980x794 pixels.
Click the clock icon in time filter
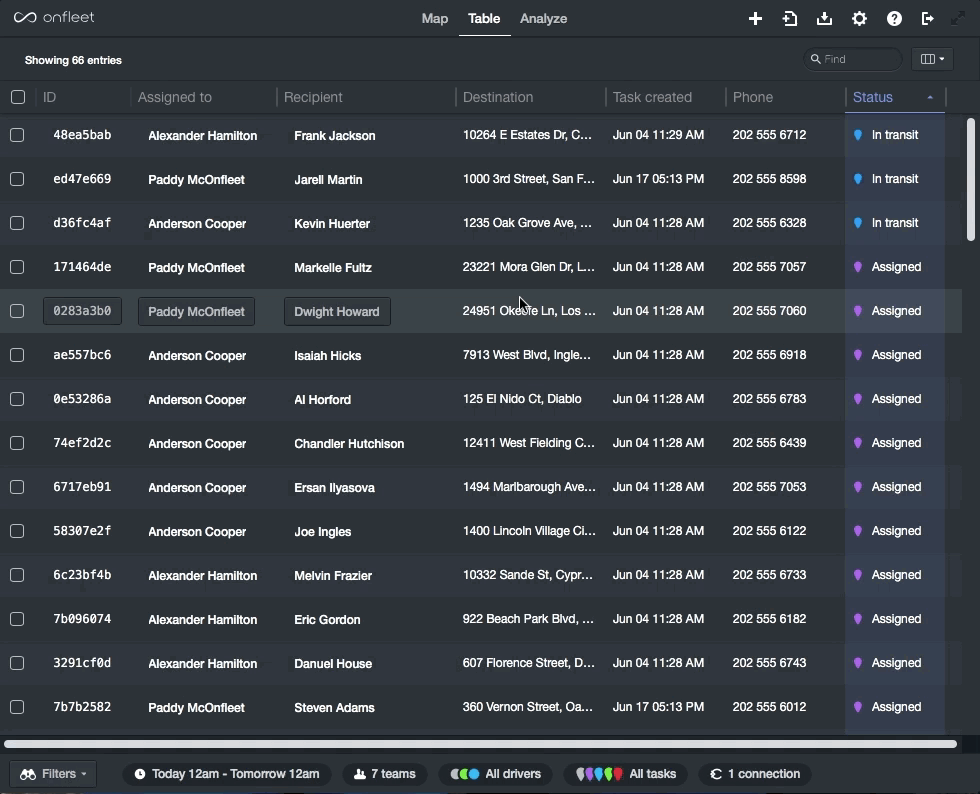[x=140, y=774]
